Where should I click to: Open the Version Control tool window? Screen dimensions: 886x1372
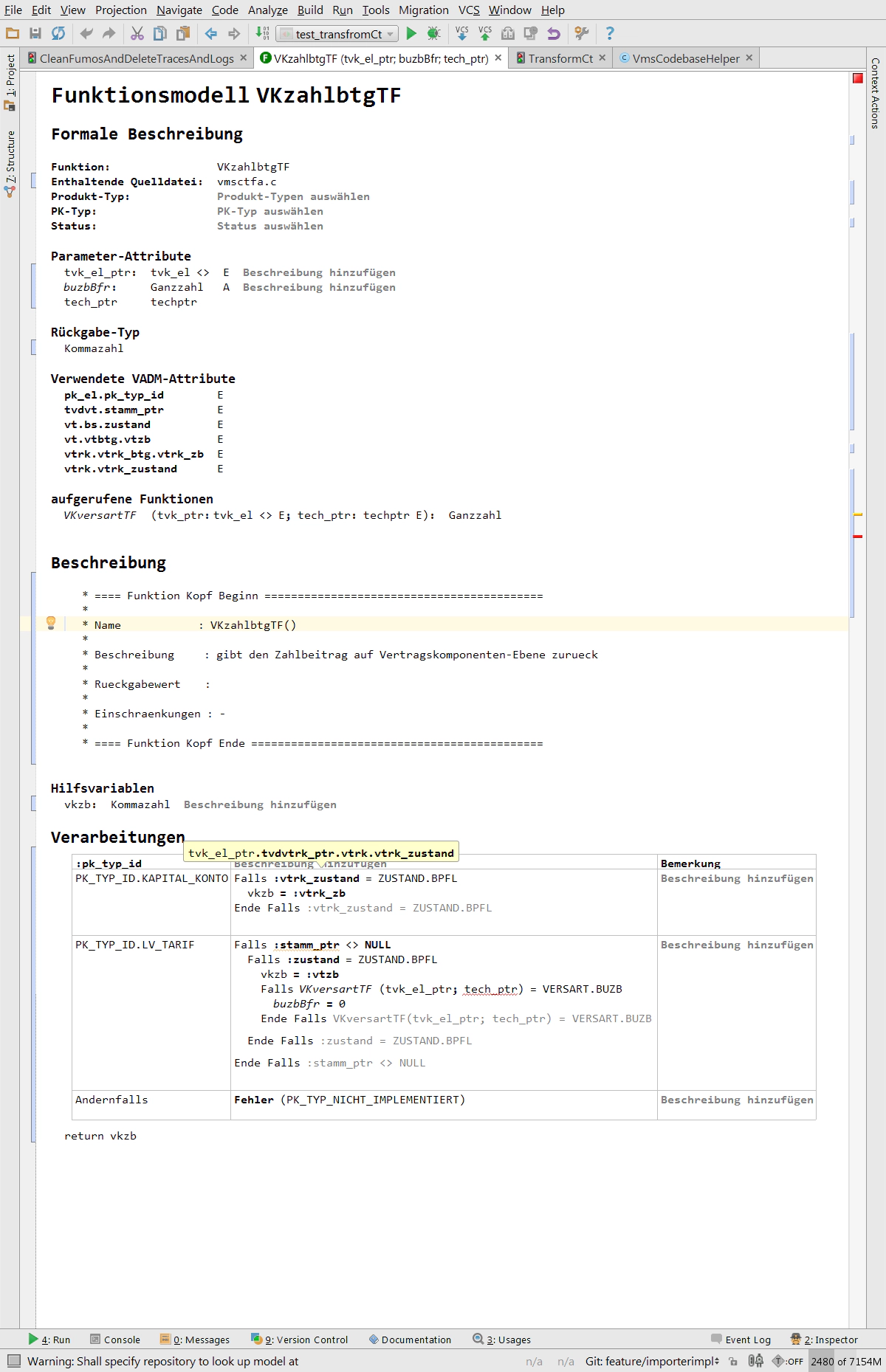(x=299, y=1340)
